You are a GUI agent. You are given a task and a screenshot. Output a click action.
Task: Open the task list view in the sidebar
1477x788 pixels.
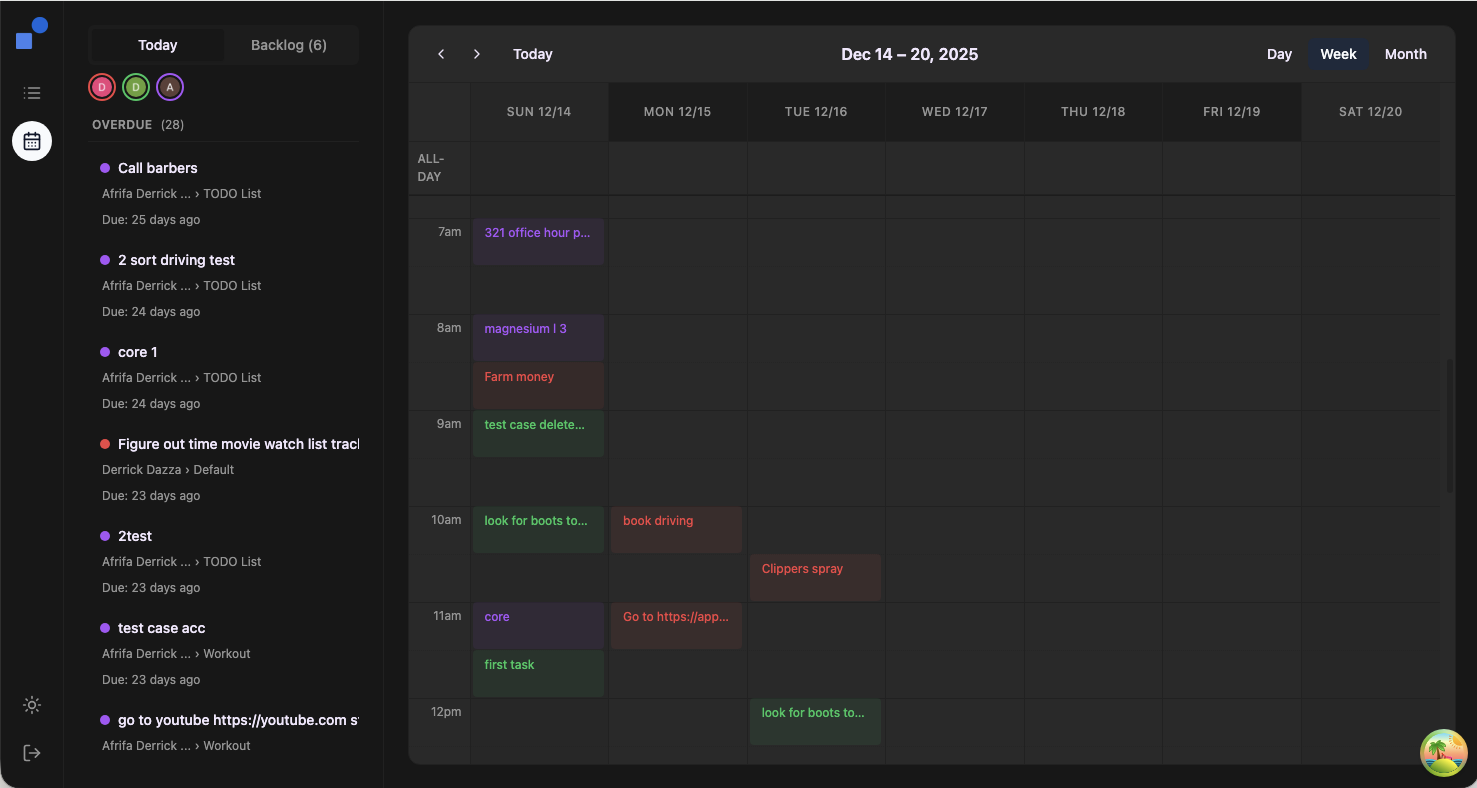coord(31,92)
